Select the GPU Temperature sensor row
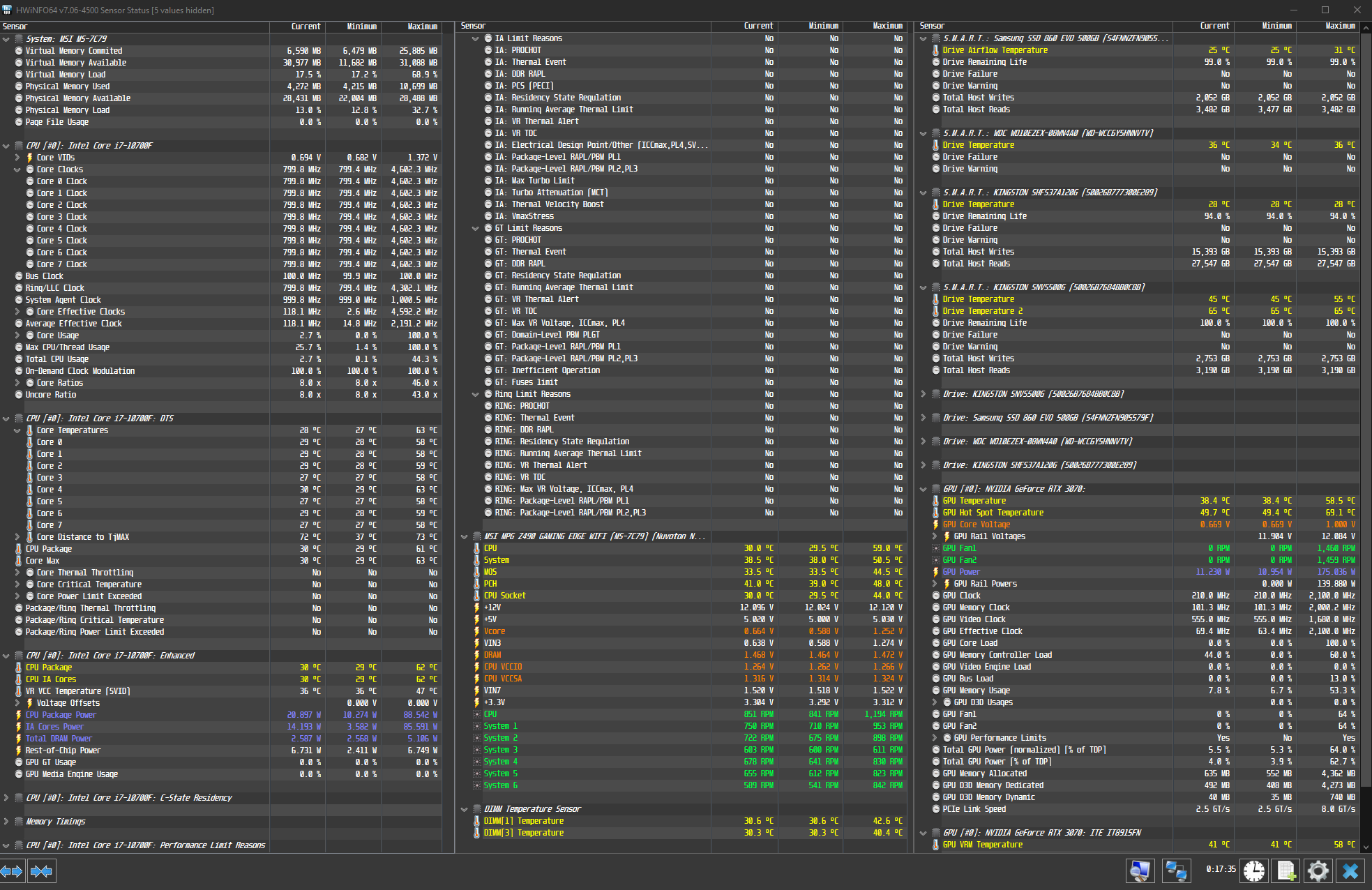The height and width of the screenshot is (890, 1372). coord(974,501)
